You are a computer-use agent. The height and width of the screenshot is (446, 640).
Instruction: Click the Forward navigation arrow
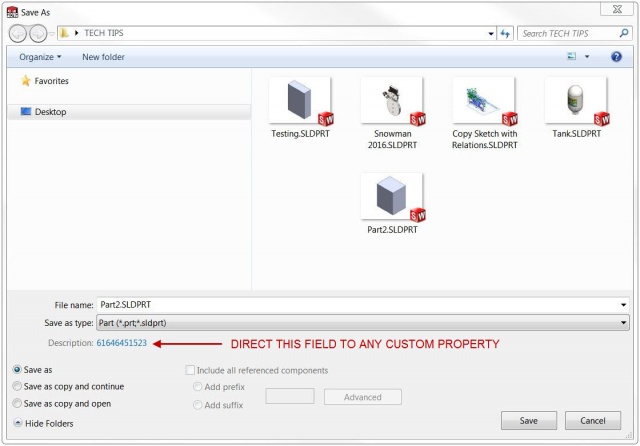pyautogui.click(x=38, y=33)
